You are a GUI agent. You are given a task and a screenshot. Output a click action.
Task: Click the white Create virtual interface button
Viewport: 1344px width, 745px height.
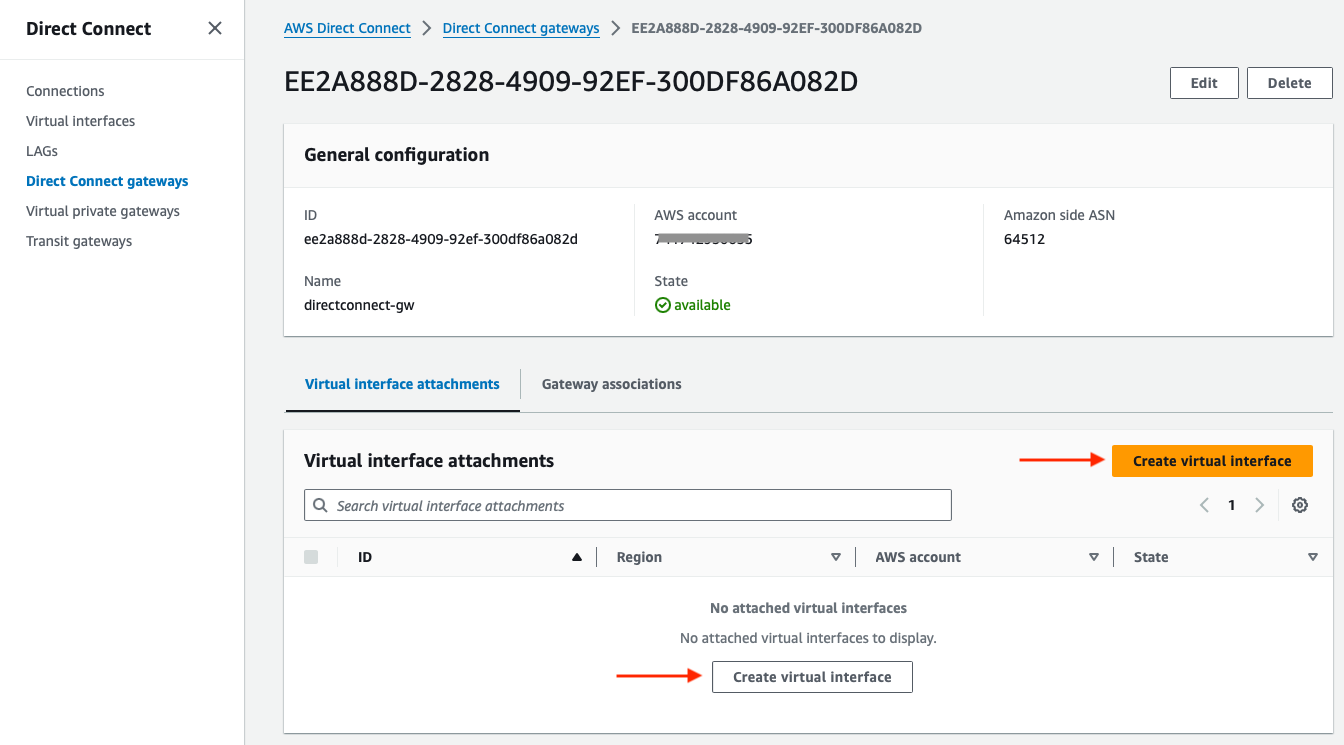(x=812, y=677)
